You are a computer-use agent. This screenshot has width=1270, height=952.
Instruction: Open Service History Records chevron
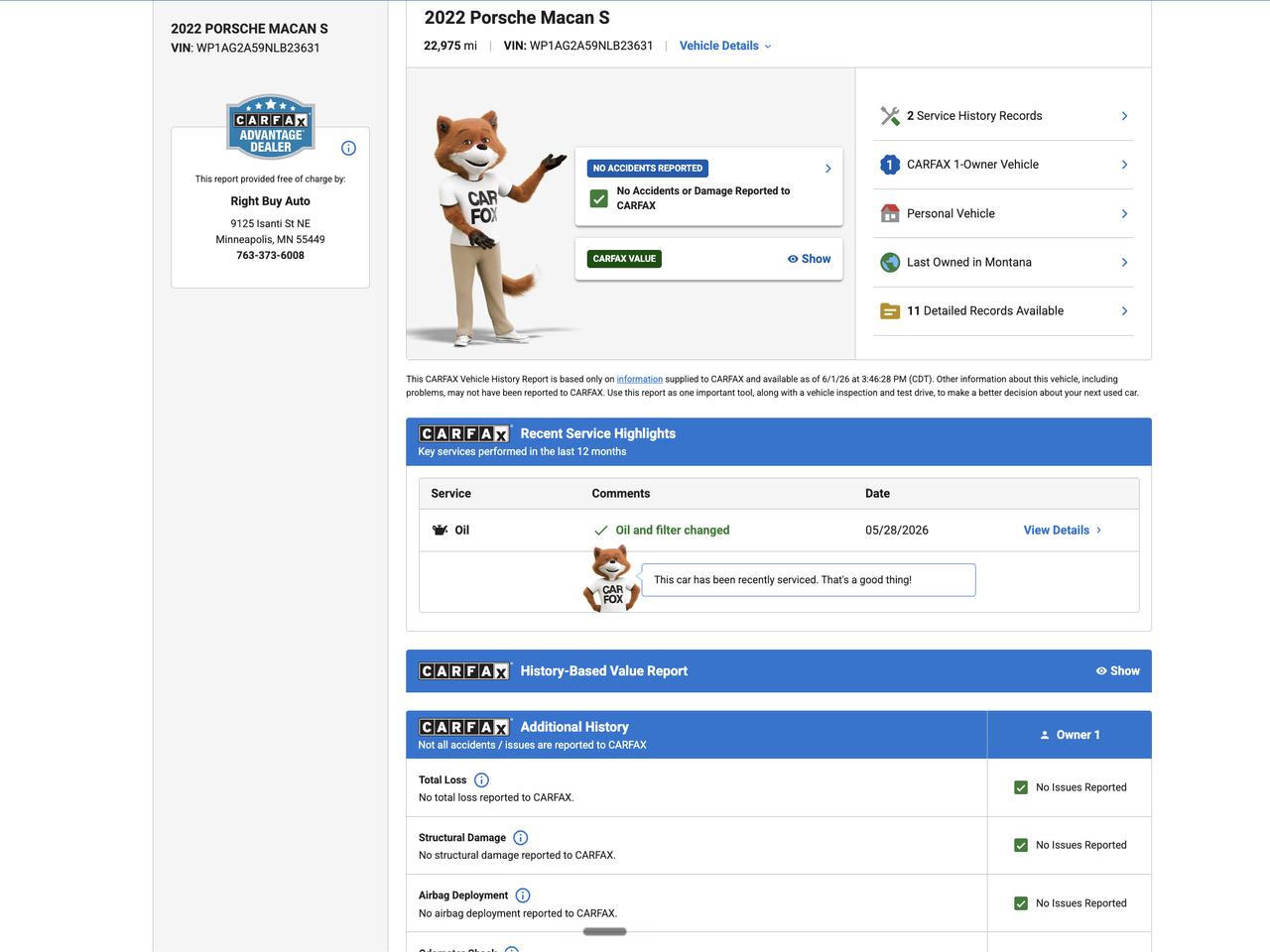click(x=1124, y=116)
